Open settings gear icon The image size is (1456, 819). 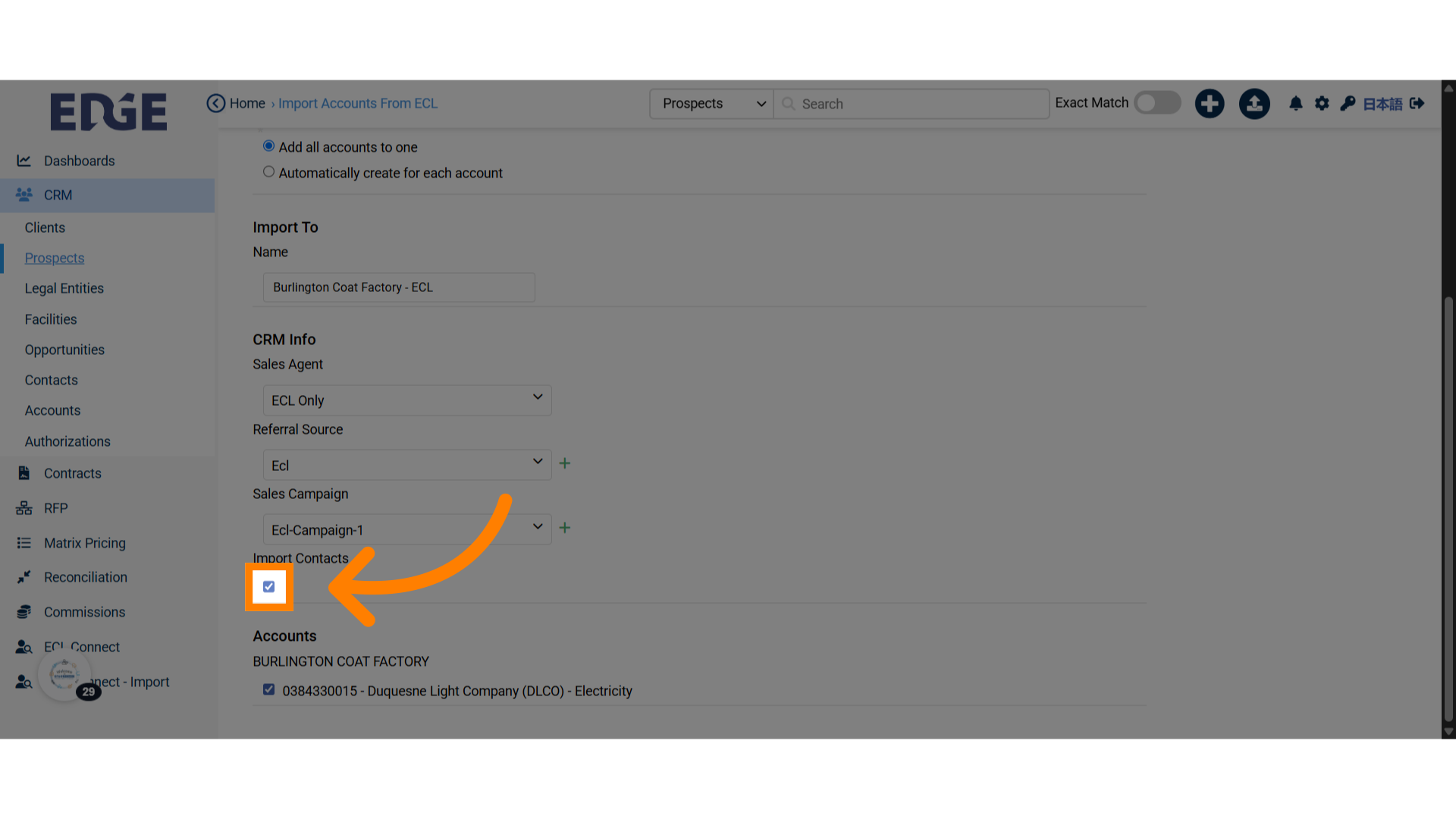click(x=1322, y=103)
